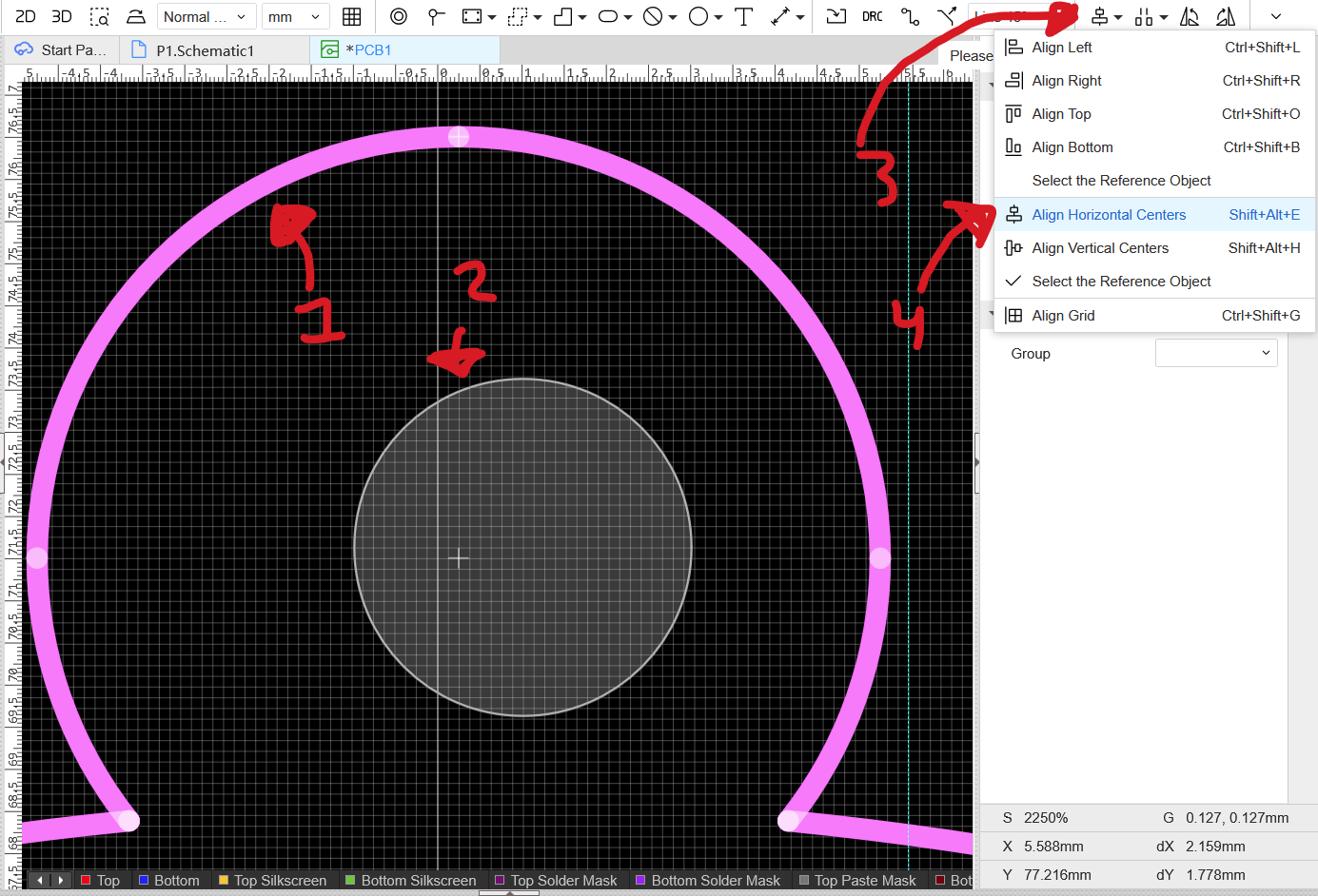
Task: Expand the Group dropdown
Action: click(1215, 353)
